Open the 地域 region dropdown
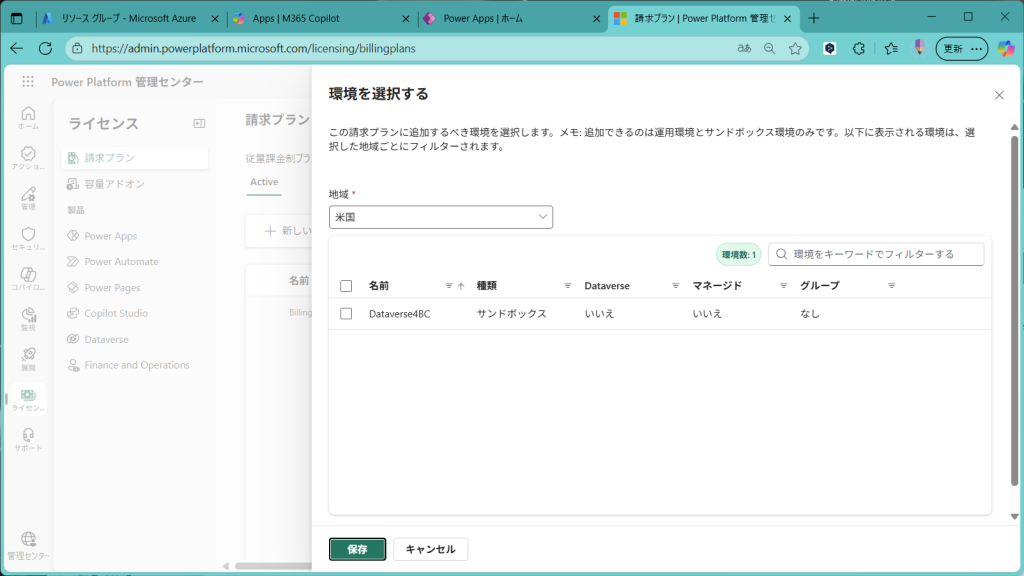The height and width of the screenshot is (576, 1024). (440, 217)
